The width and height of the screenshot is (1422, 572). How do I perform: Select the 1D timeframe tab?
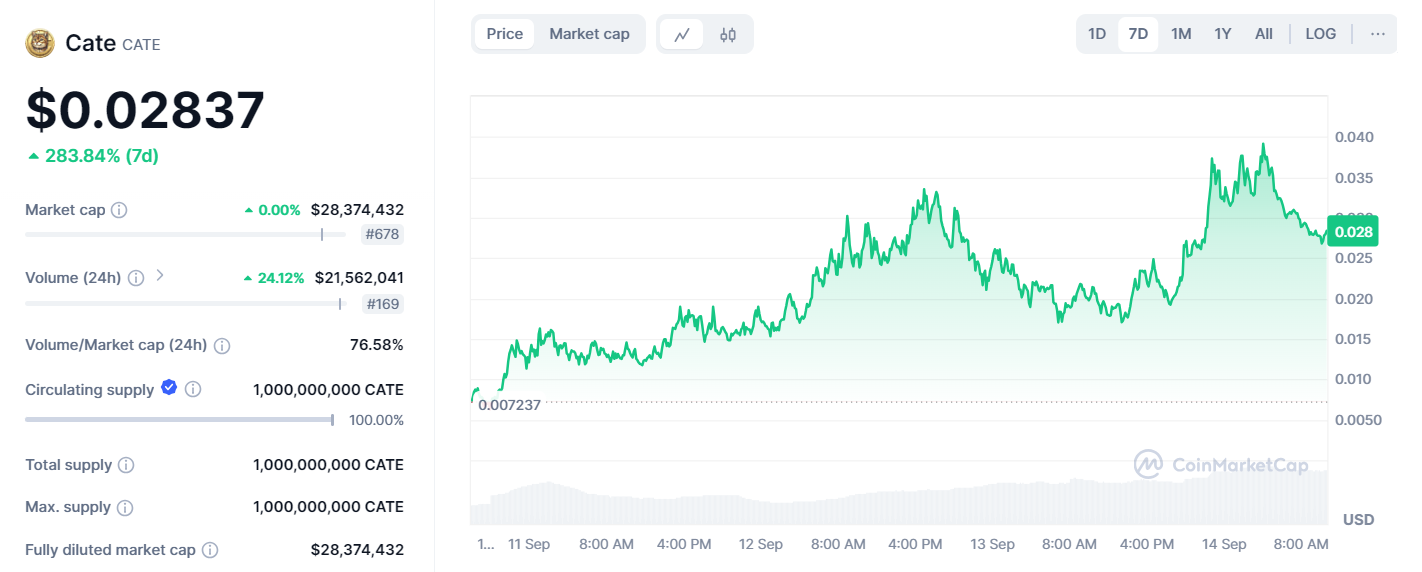(x=1097, y=34)
